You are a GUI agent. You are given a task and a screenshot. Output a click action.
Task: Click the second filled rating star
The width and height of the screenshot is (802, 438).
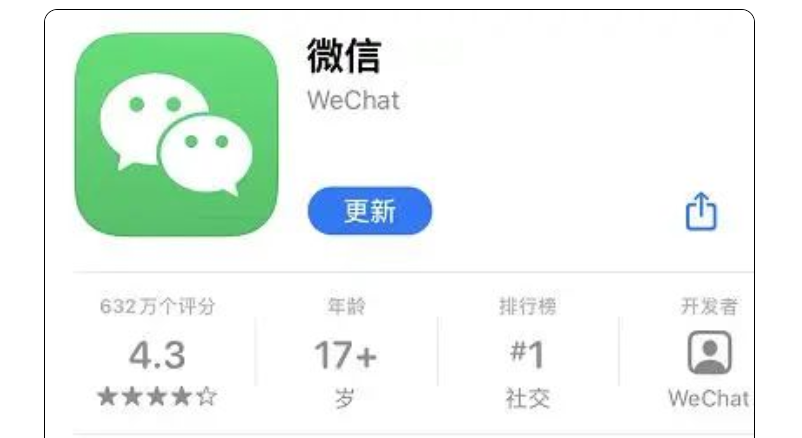point(132,397)
